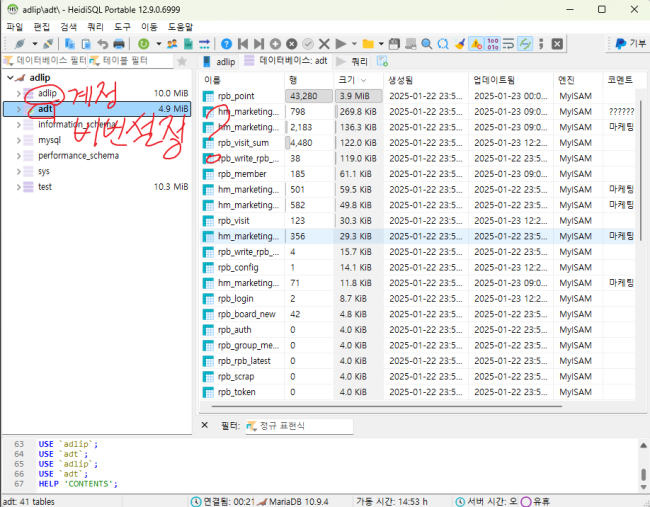Image resolution: width=650 pixels, height=507 pixels.
Task: Select the rpb_point table row
Action: click(417, 96)
